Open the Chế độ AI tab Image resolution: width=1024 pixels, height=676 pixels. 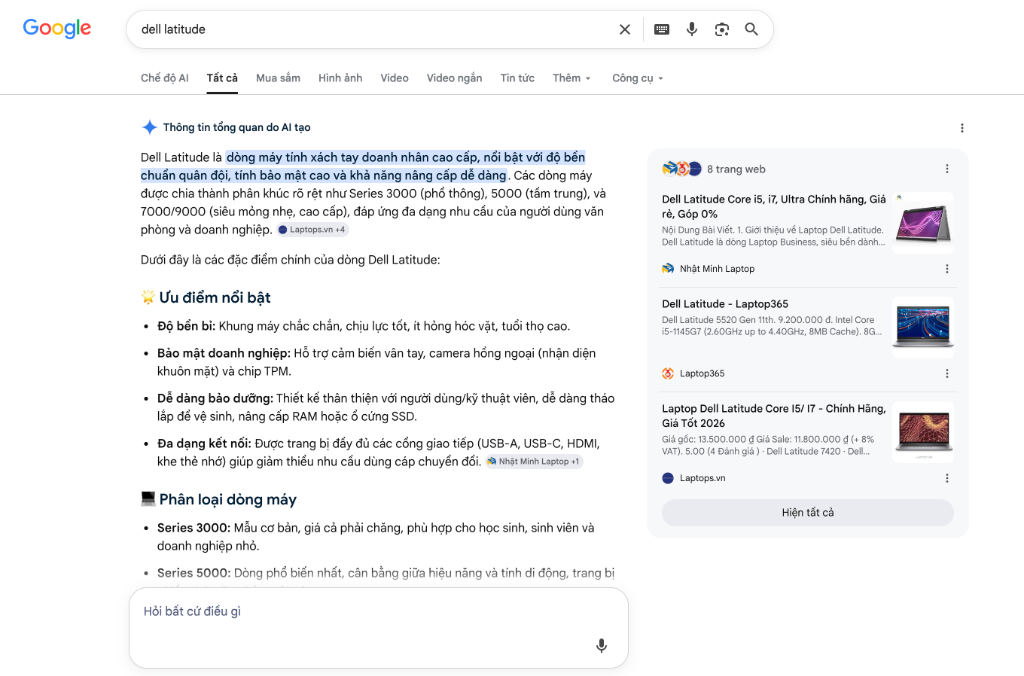point(165,78)
